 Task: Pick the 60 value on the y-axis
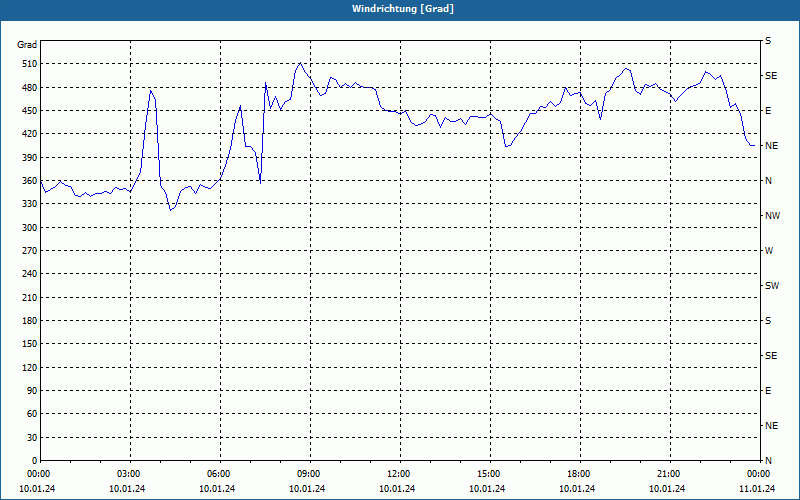click(32, 414)
